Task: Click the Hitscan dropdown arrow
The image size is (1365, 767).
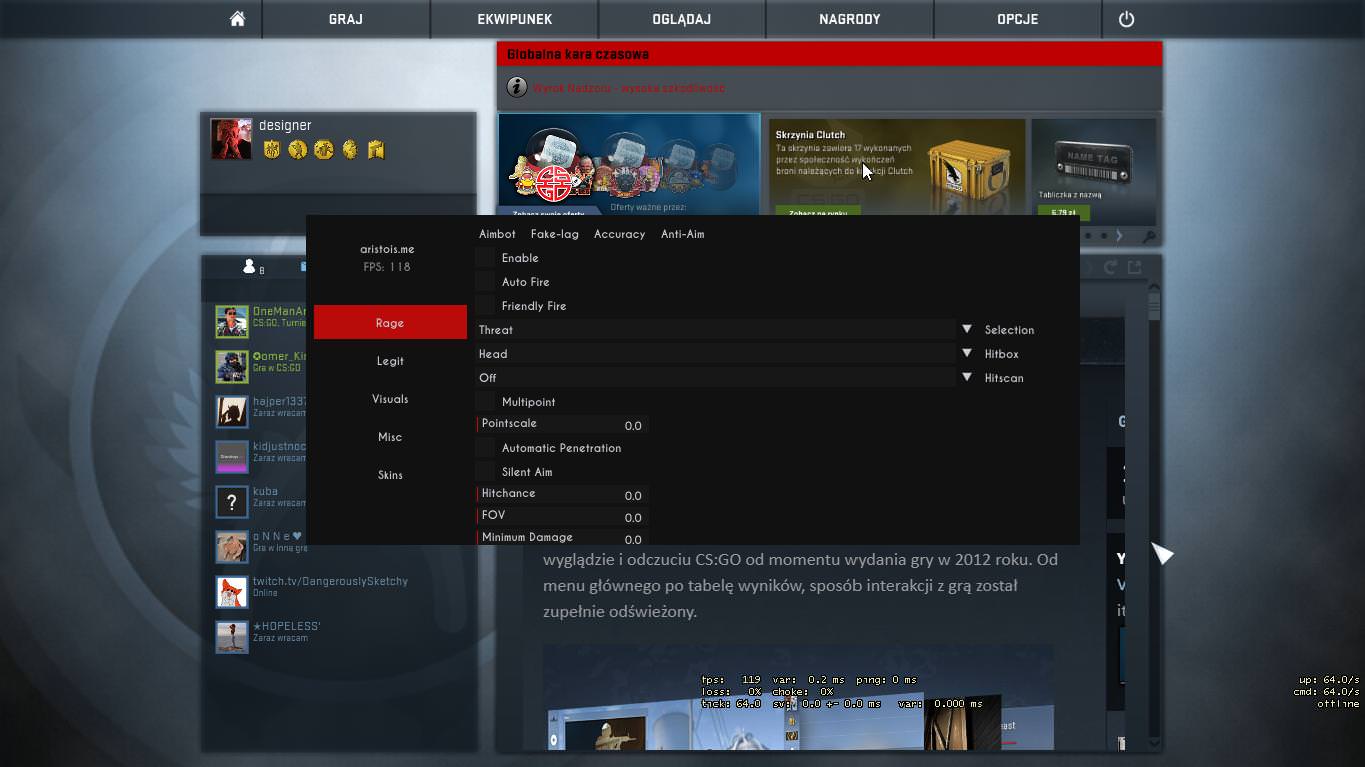Action: click(x=967, y=377)
